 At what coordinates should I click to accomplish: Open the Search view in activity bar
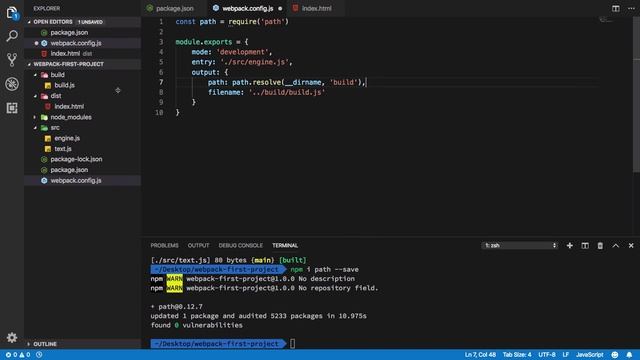click(x=12, y=36)
